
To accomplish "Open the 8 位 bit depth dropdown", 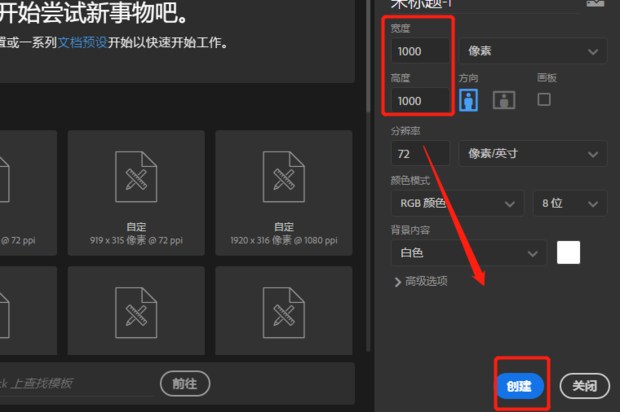I will point(569,203).
